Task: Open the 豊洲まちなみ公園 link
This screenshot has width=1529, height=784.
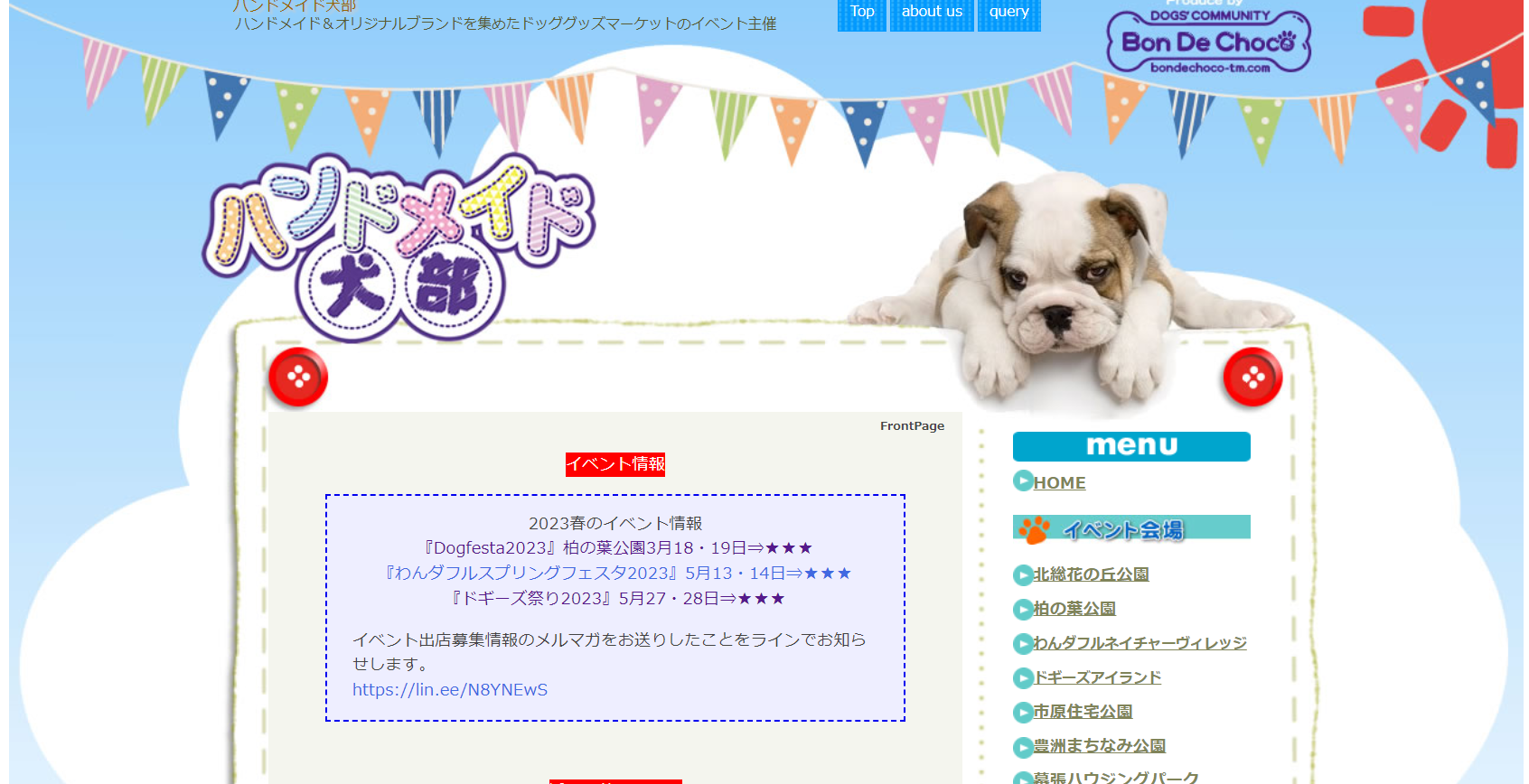Action: [1099, 746]
